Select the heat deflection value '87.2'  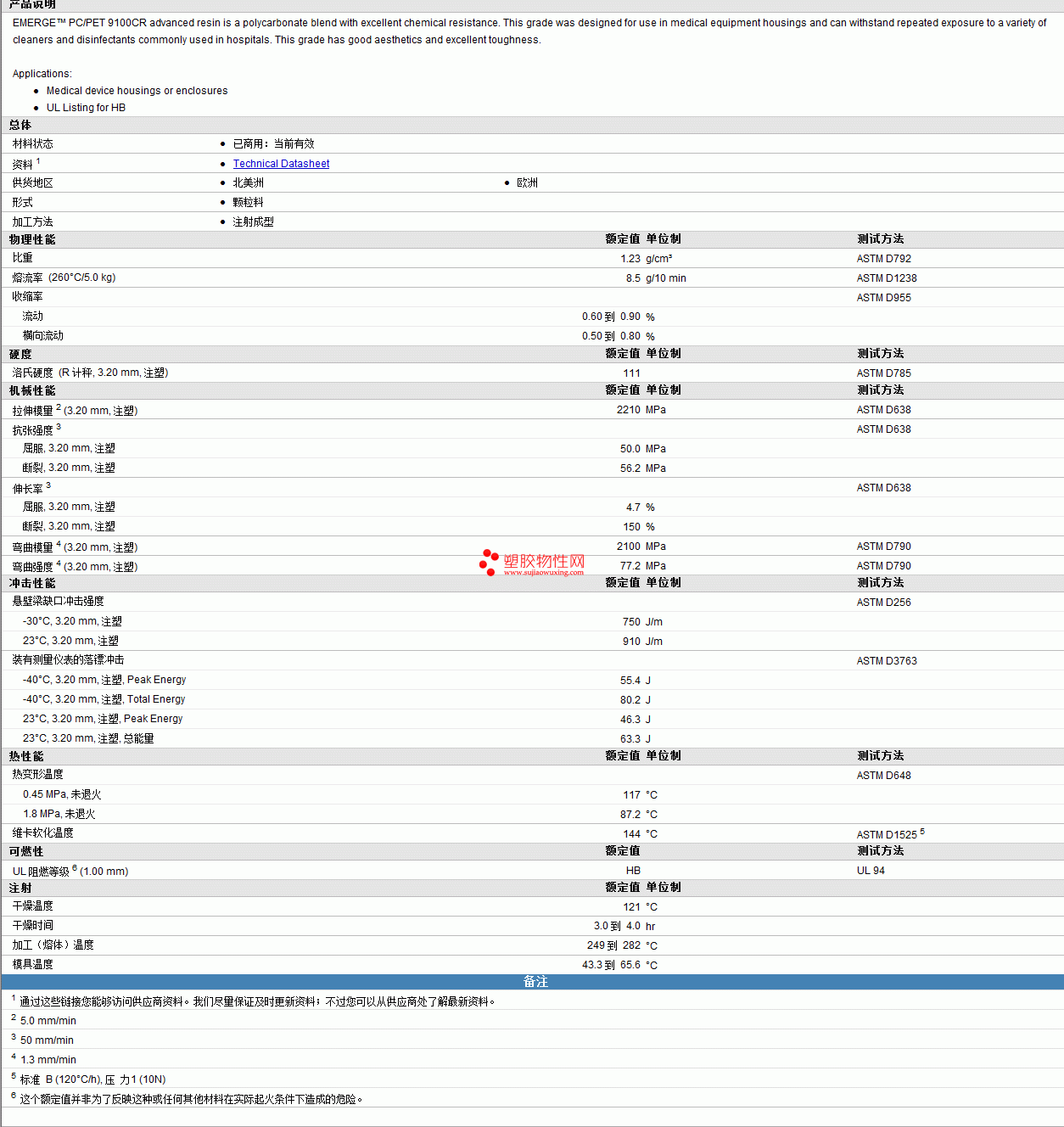[630, 815]
